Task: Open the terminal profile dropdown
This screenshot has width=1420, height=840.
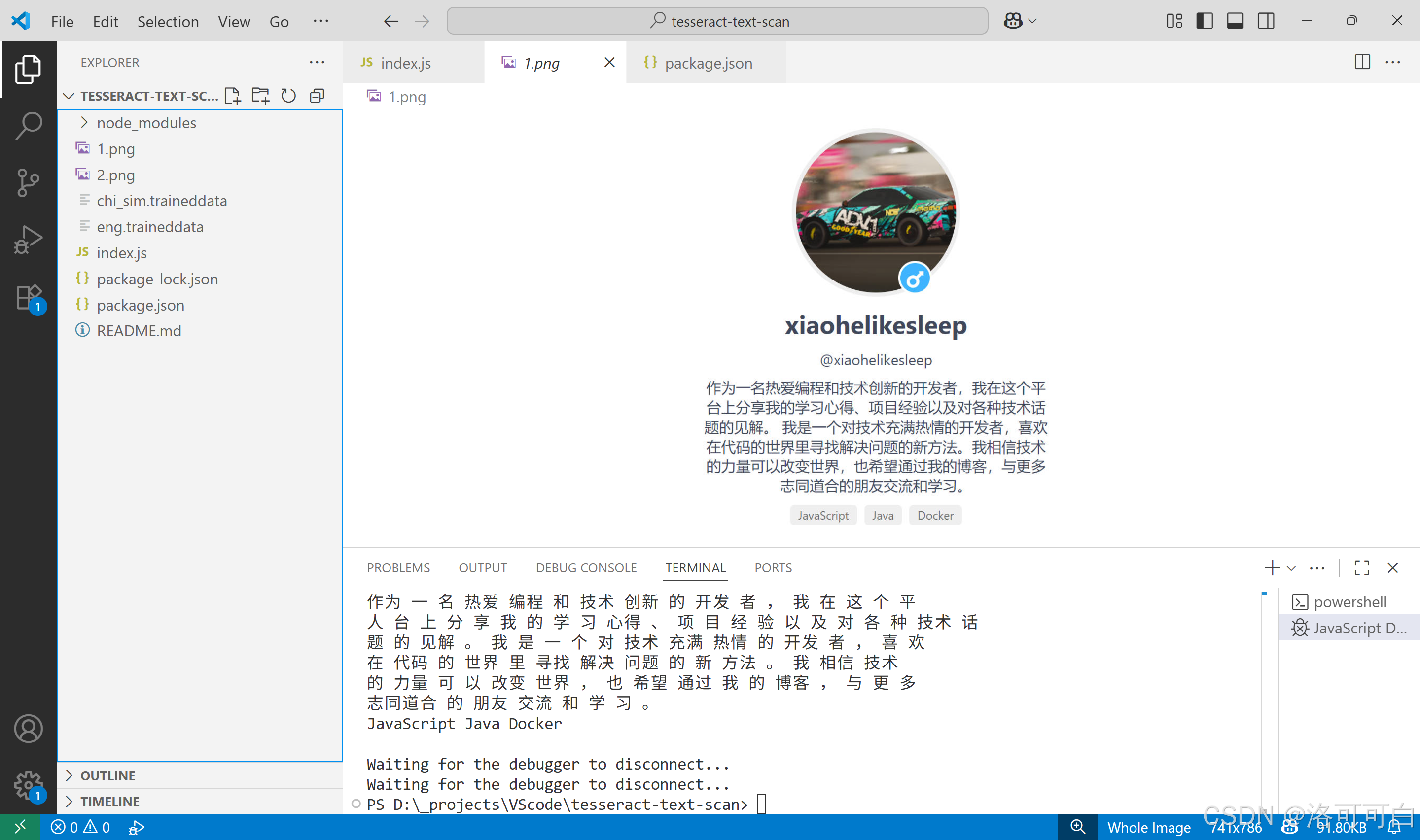Action: [x=1290, y=567]
